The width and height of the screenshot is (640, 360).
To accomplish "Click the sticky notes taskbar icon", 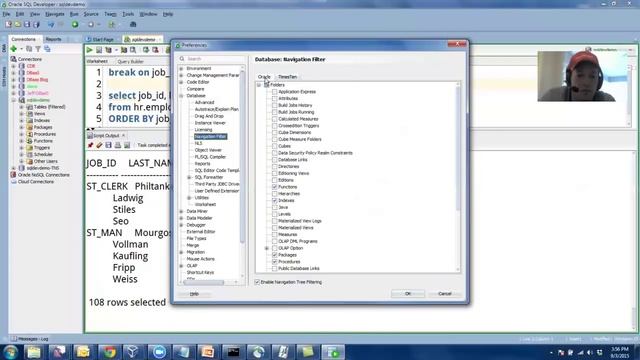I will [x=307, y=352].
